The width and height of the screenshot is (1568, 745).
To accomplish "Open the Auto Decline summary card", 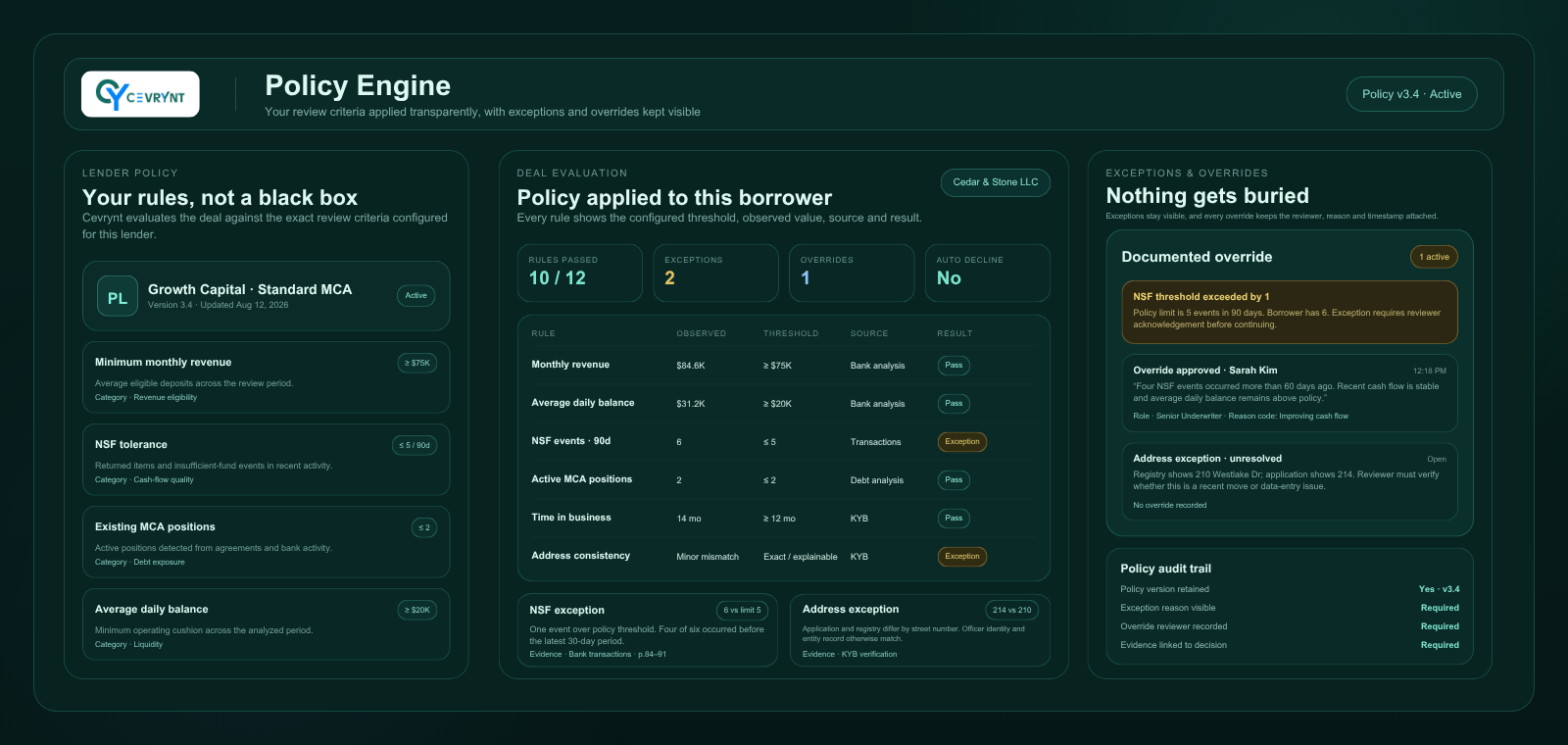I will click(x=988, y=273).
